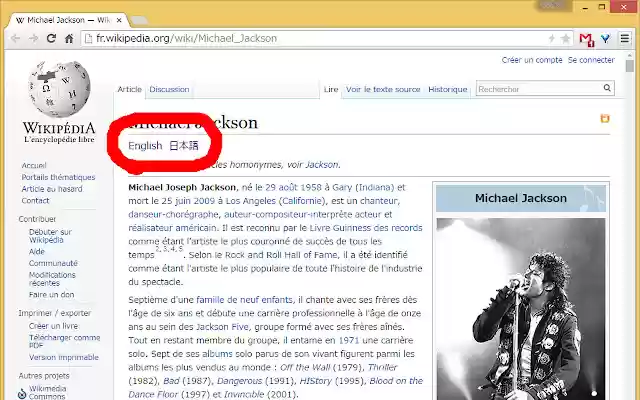Open Voir le texte source tab
The height and width of the screenshot is (400, 640).
coord(383,89)
